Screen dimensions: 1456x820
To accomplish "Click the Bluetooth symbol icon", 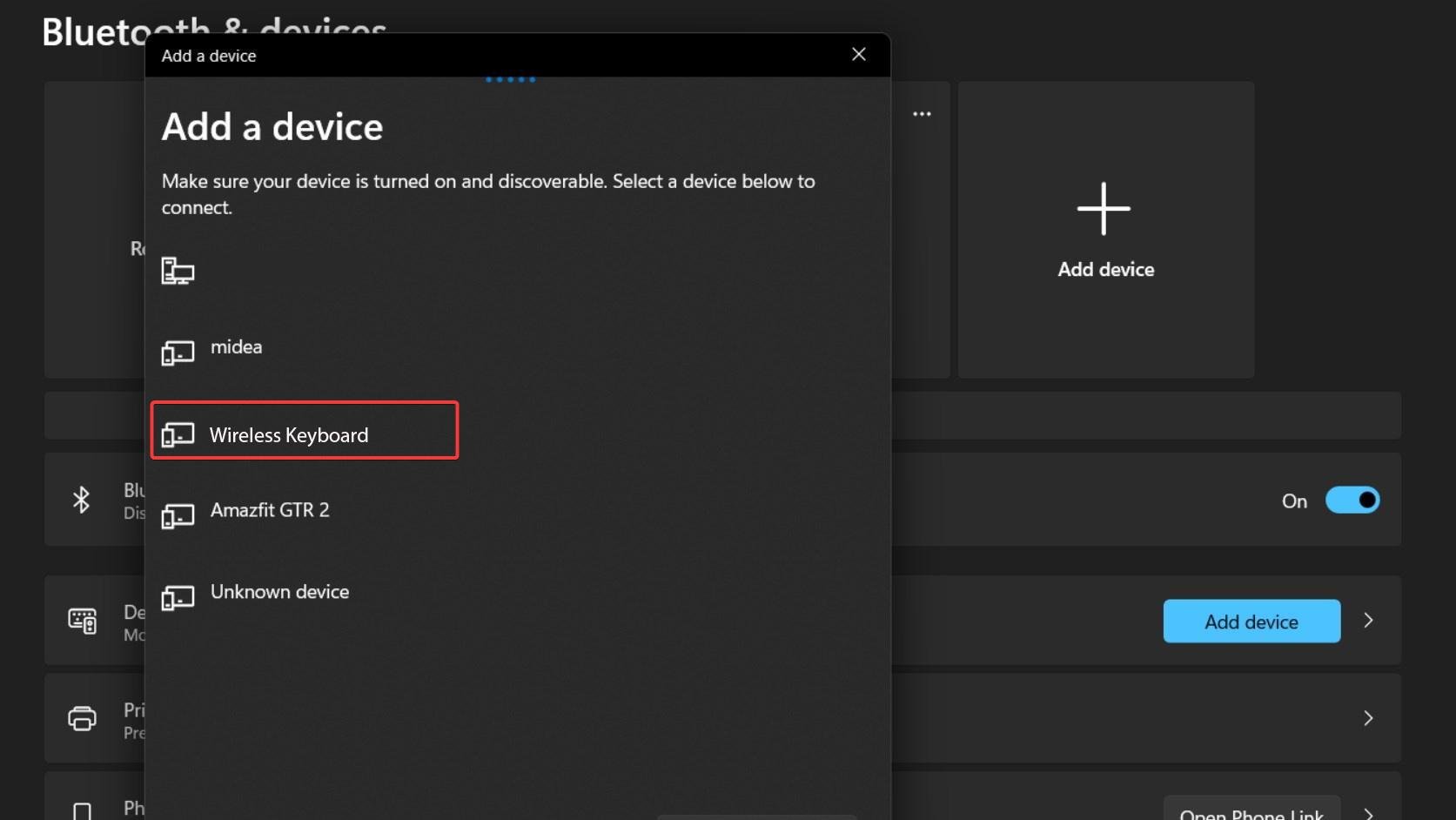I will click(81, 500).
